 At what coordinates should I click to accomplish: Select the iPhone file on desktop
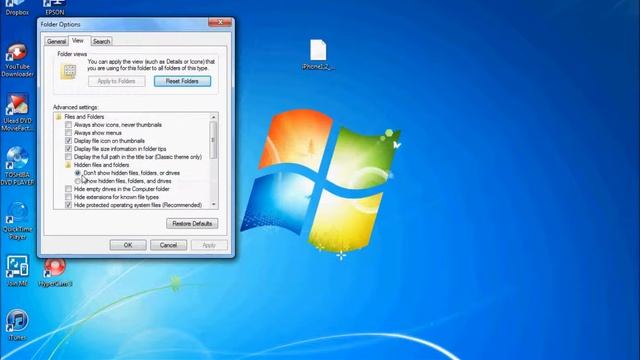[318, 55]
